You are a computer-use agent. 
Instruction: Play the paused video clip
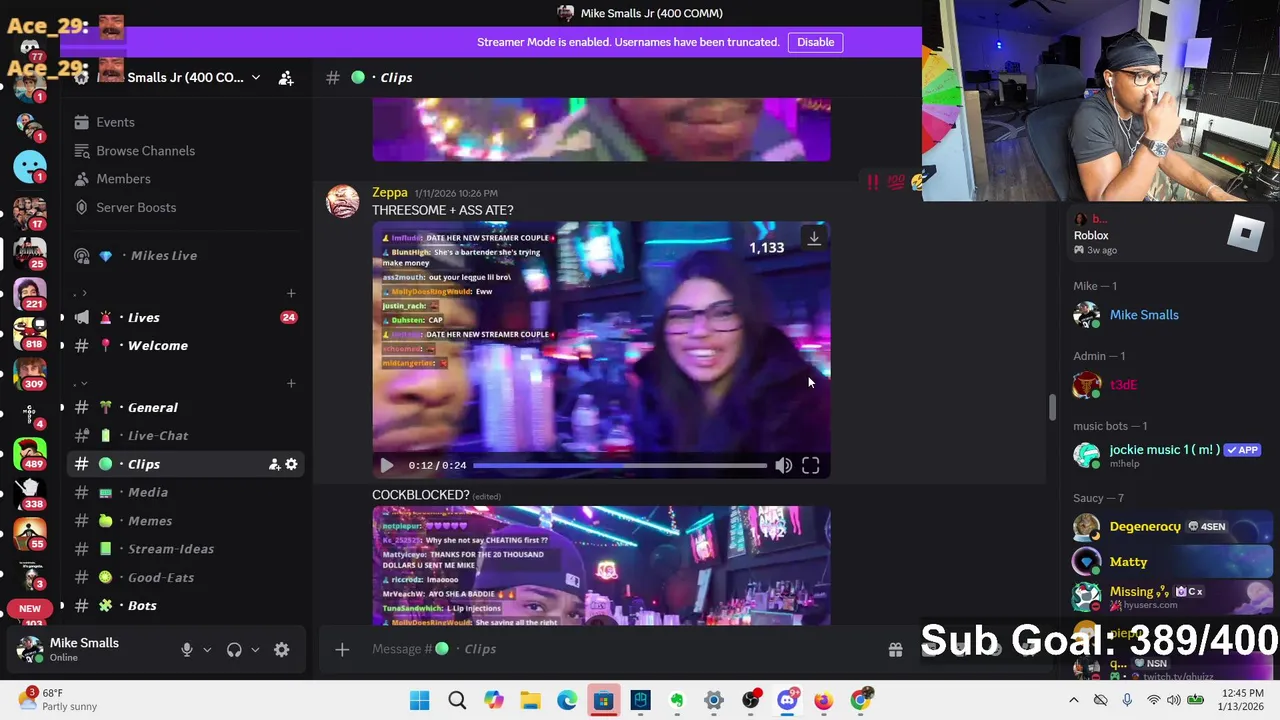tap(386, 465)
